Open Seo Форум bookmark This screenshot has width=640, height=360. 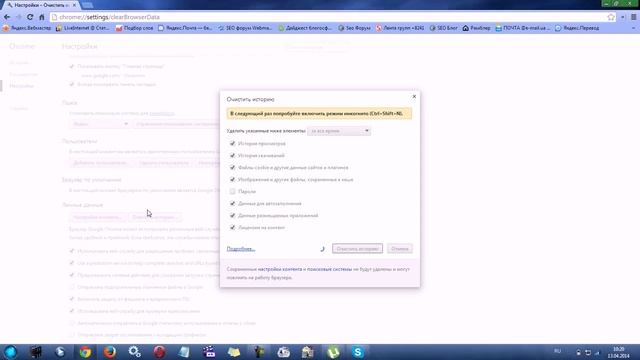(354, 28)
